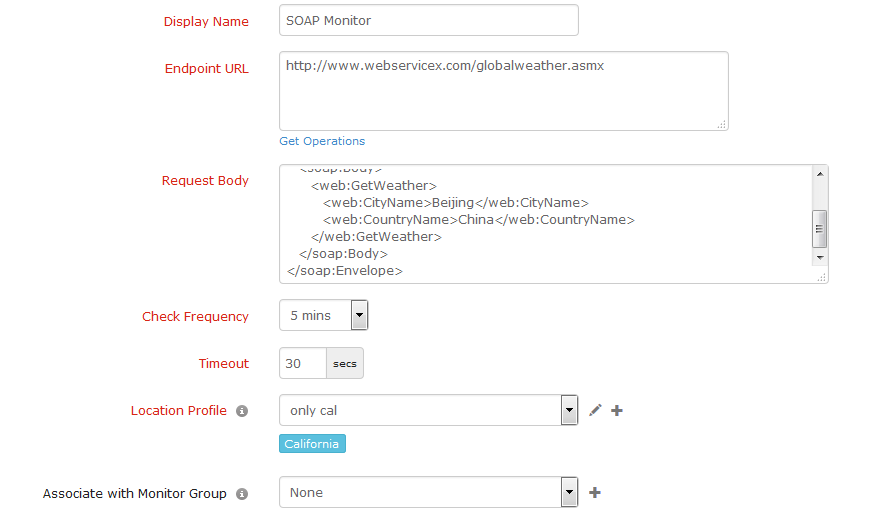Focus the Timeout seconds input field
Screen dimensions: 872x522
(303, 363)
